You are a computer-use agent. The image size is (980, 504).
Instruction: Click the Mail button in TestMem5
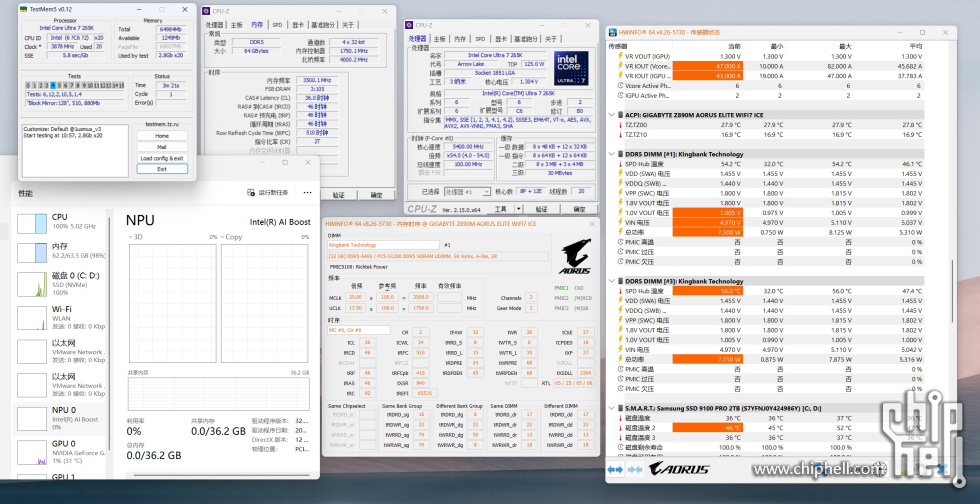tap(162, 147)
